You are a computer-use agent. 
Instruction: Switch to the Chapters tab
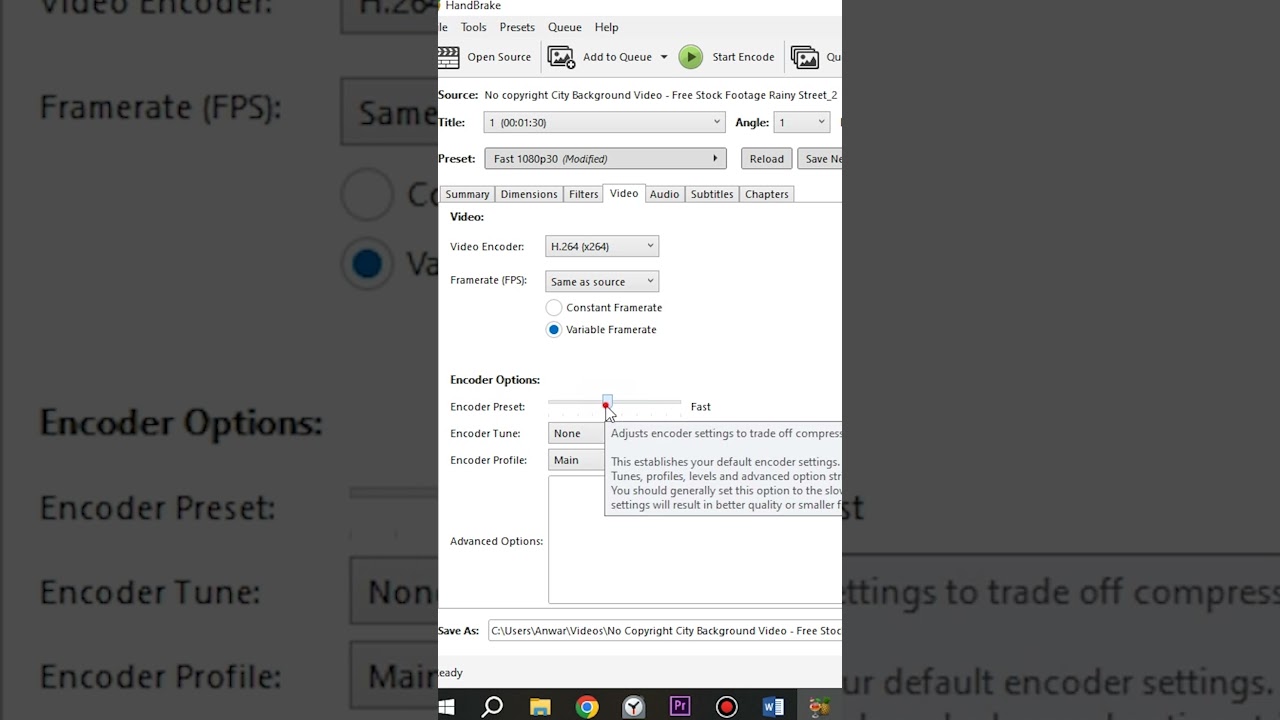point(767,194)
